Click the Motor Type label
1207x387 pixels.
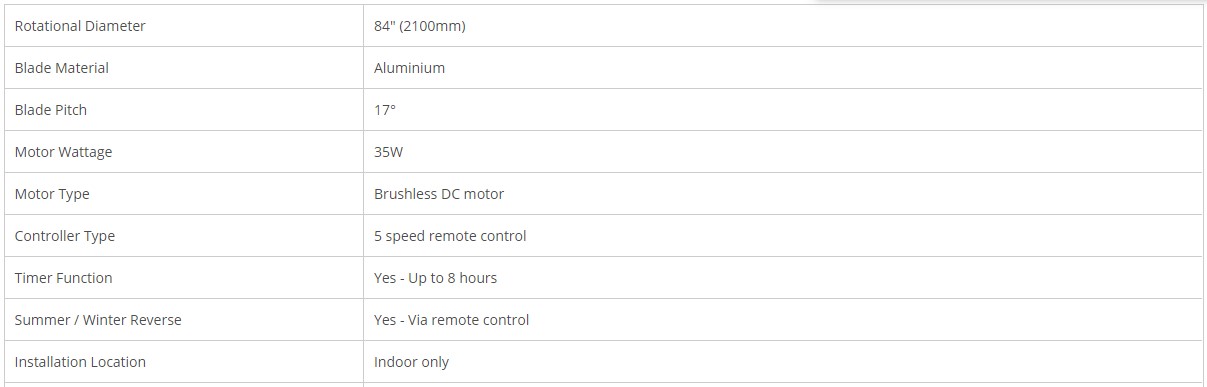pos(52,194)
